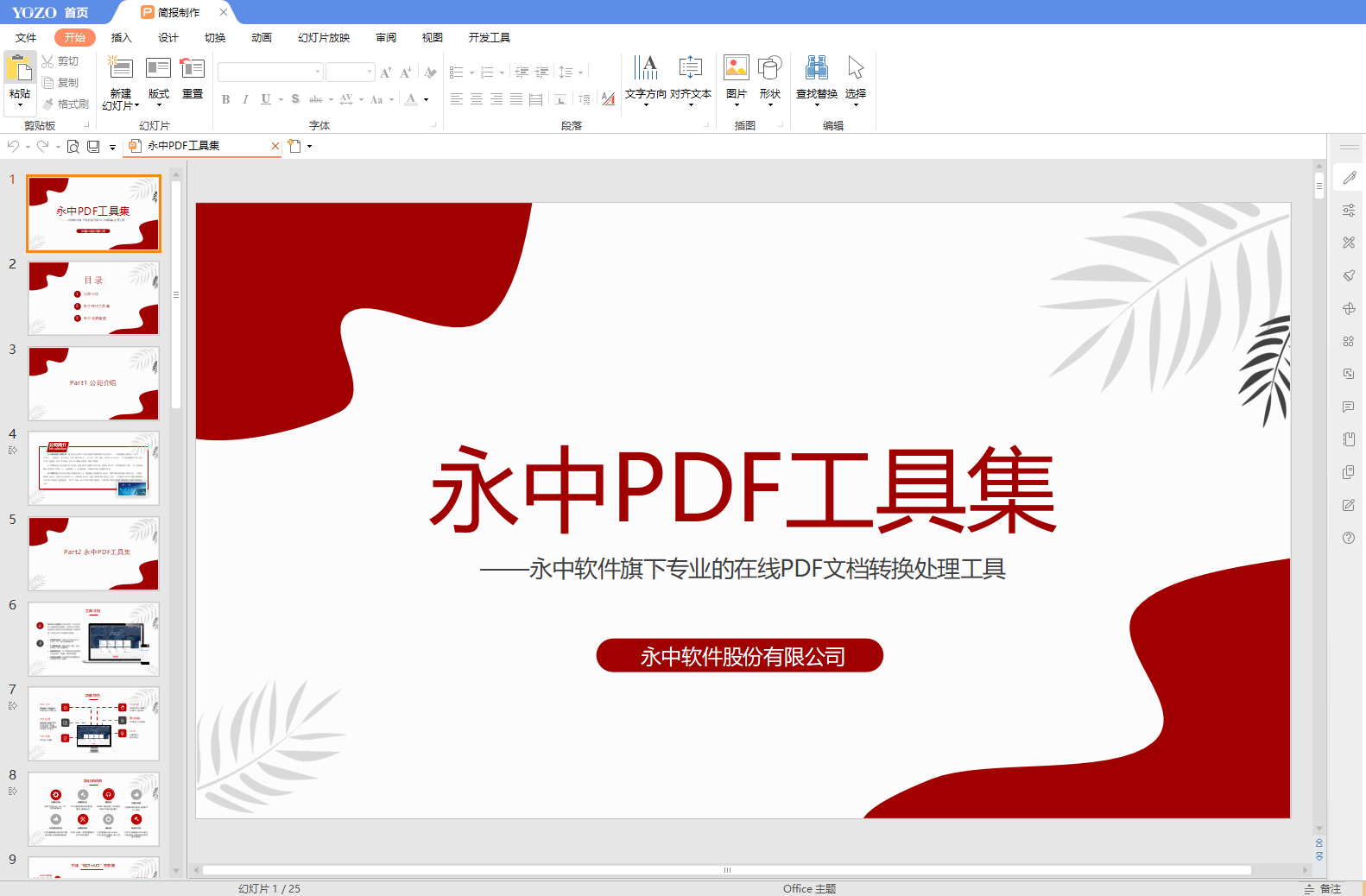Select the 文字方向 text direction icon
1366x896 pixels.
[645, 68]
